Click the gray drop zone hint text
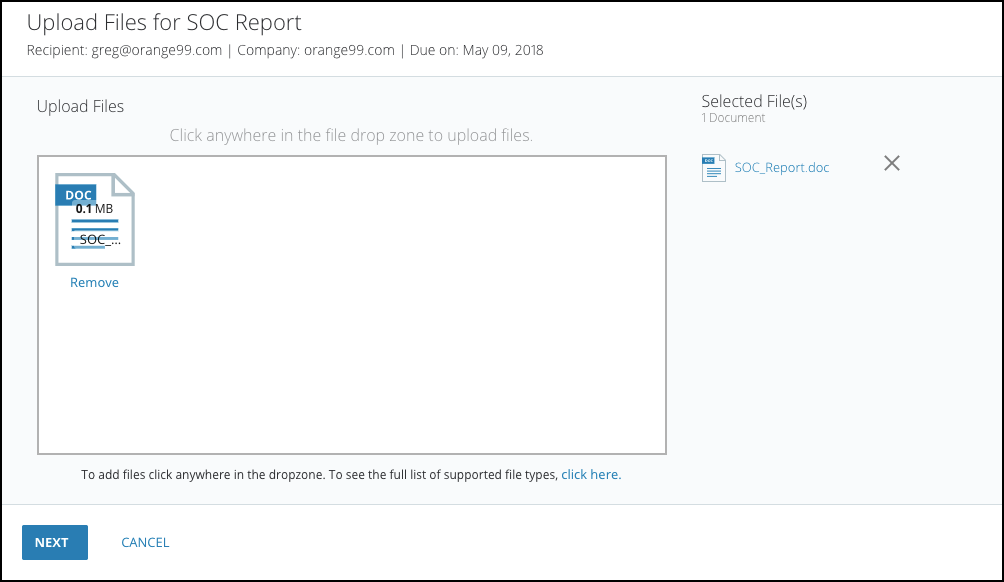This screenshot has width=1004, height=582. point(351,136)
